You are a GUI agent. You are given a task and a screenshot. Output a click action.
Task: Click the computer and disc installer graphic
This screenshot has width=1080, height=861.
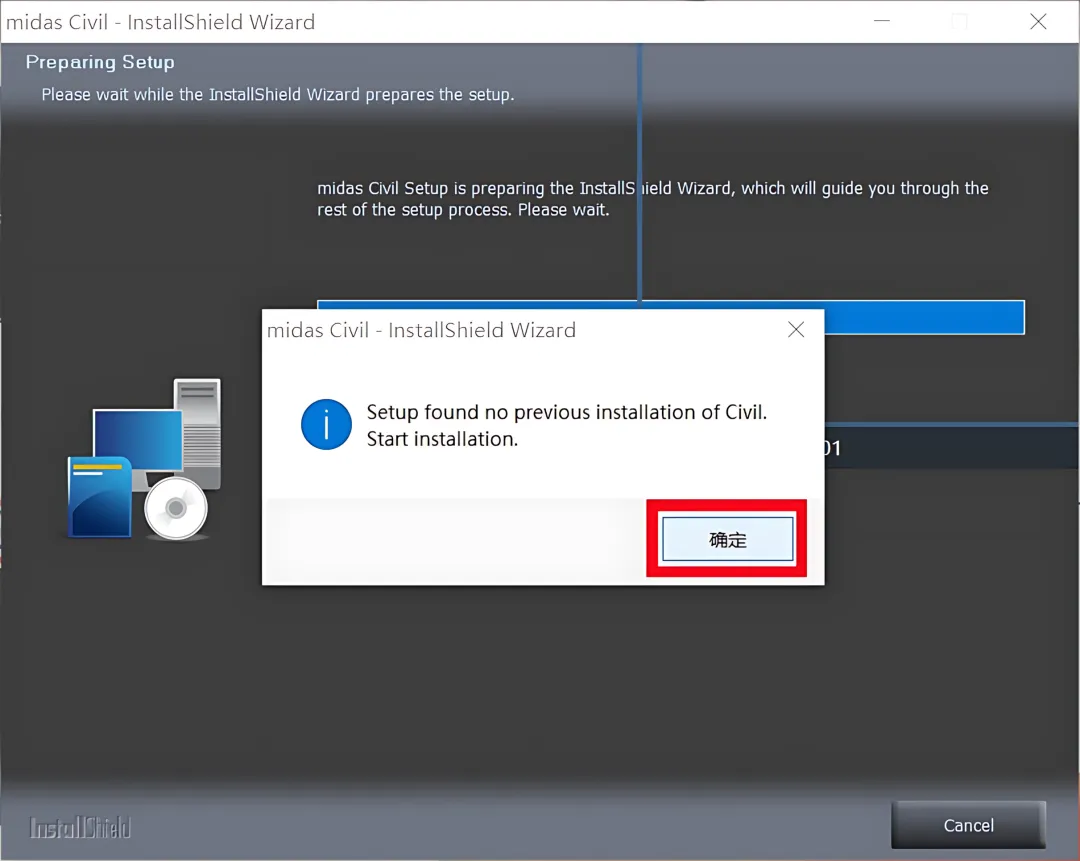click(145, 459)
